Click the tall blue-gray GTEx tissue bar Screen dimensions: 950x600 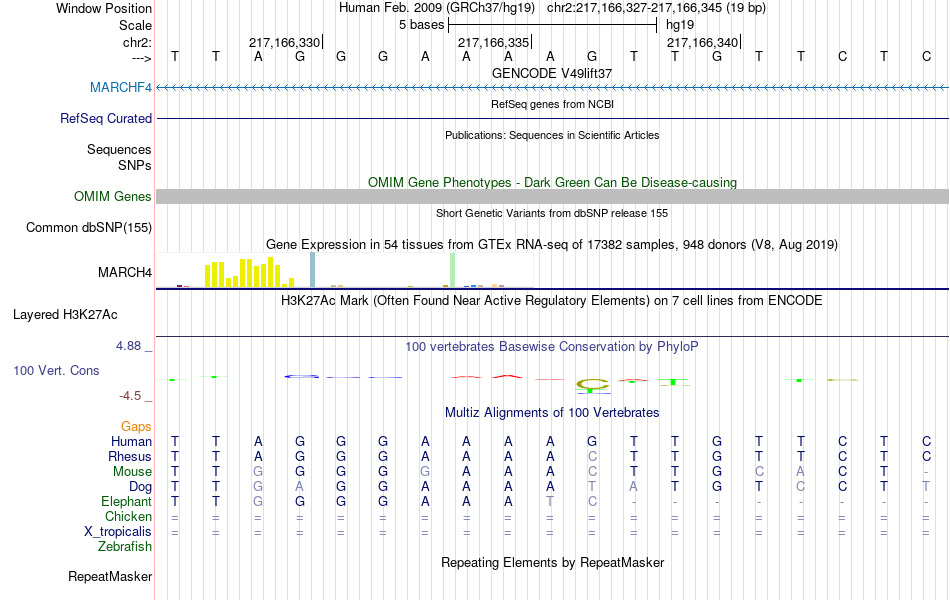point(313,270)
